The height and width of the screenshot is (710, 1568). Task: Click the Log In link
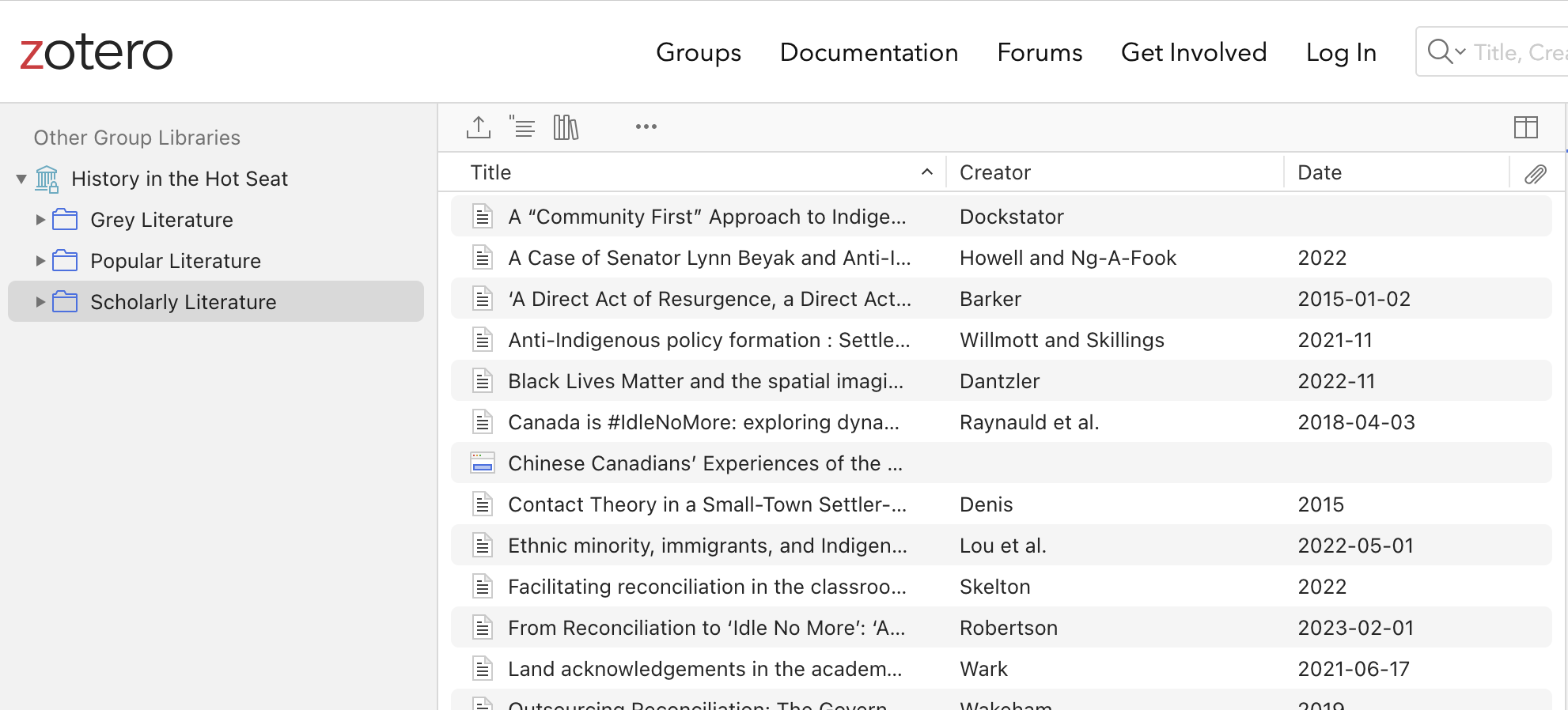tap(1341, 52)
